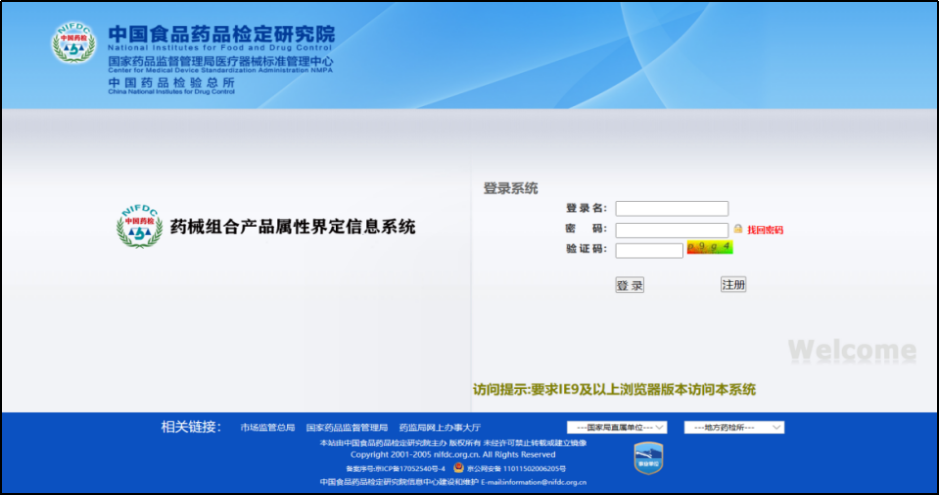Expand the 国家局直属单位 dropdown
The width and height of the screenshot is (939, 496).
click(617, 427)
